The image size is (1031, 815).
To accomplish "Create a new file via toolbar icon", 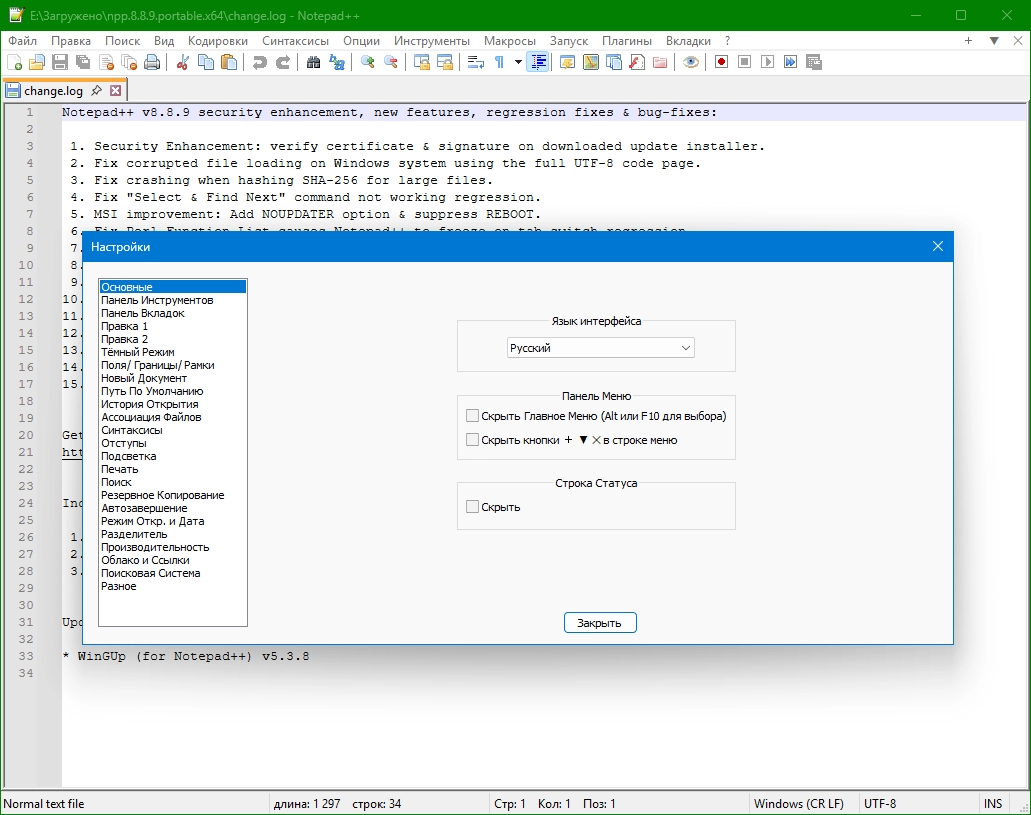I will coord(14,62).
